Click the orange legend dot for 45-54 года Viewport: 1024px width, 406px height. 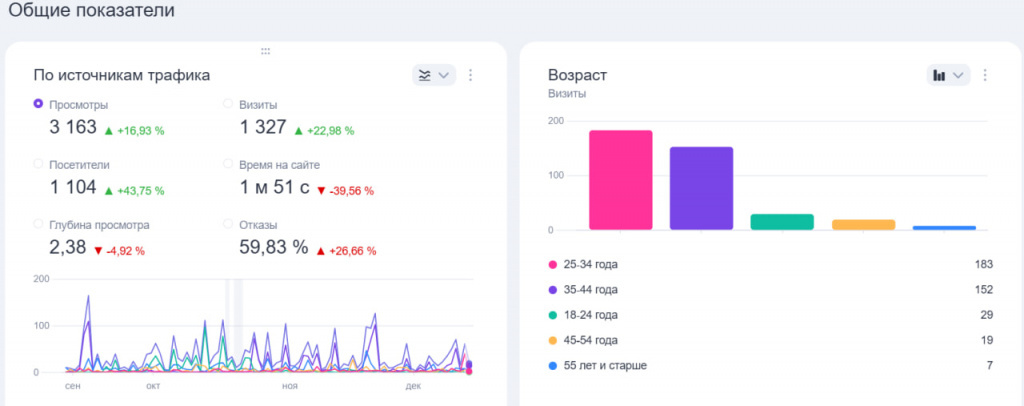click(x=553, y=341)
